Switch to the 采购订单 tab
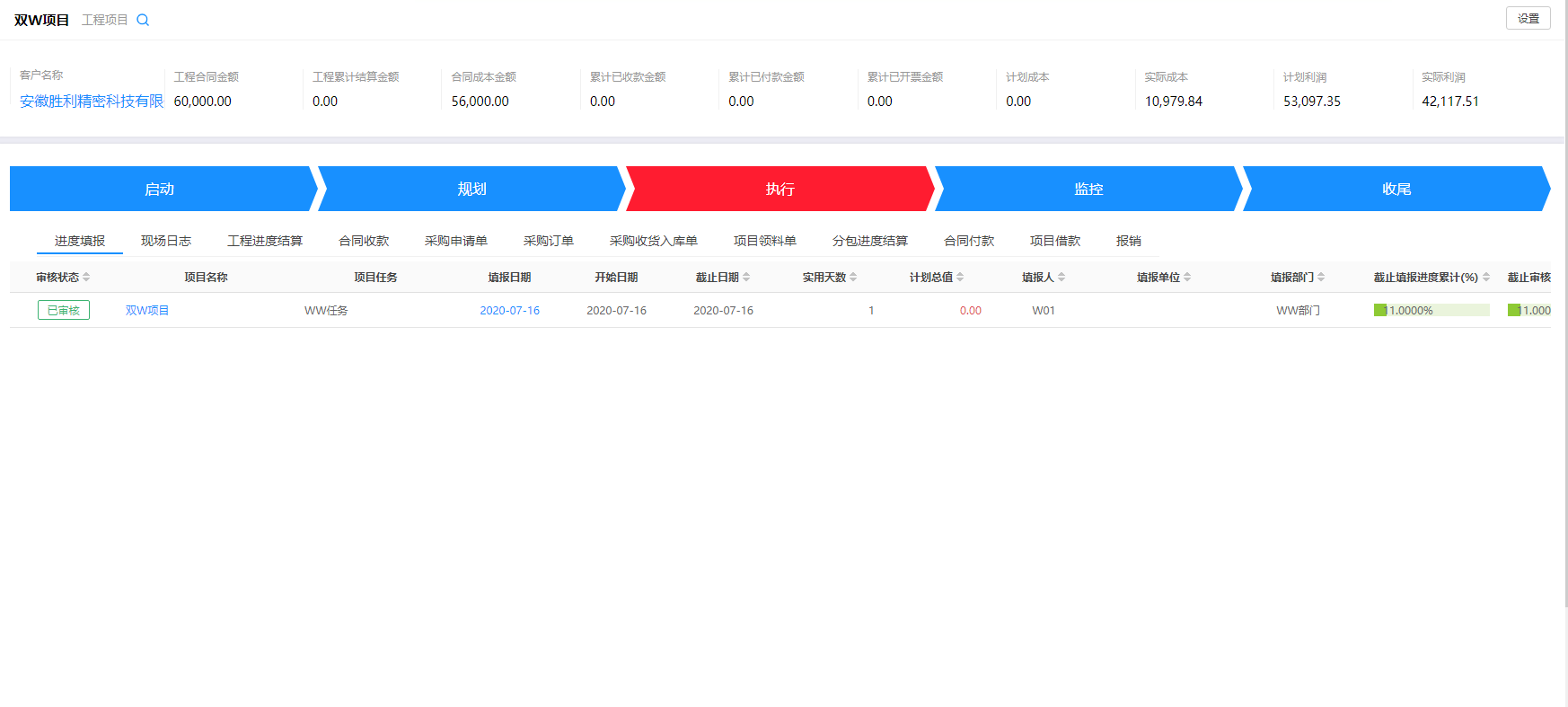The width and height of the screenshot is (1568, 707). click(x=549, y=241)
